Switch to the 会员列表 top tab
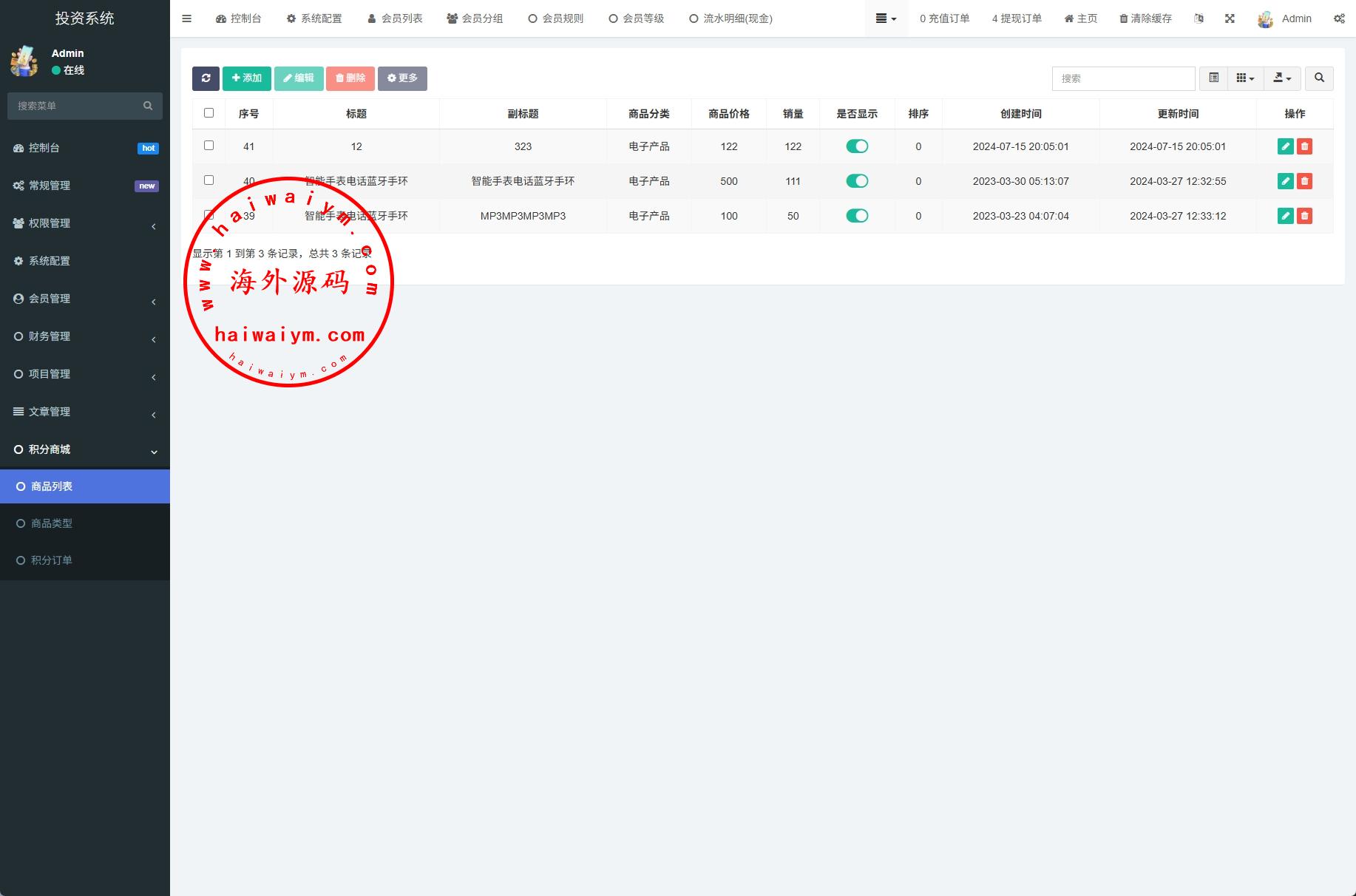The width and height of the screenshot is (1356, 896). (395, 18)
